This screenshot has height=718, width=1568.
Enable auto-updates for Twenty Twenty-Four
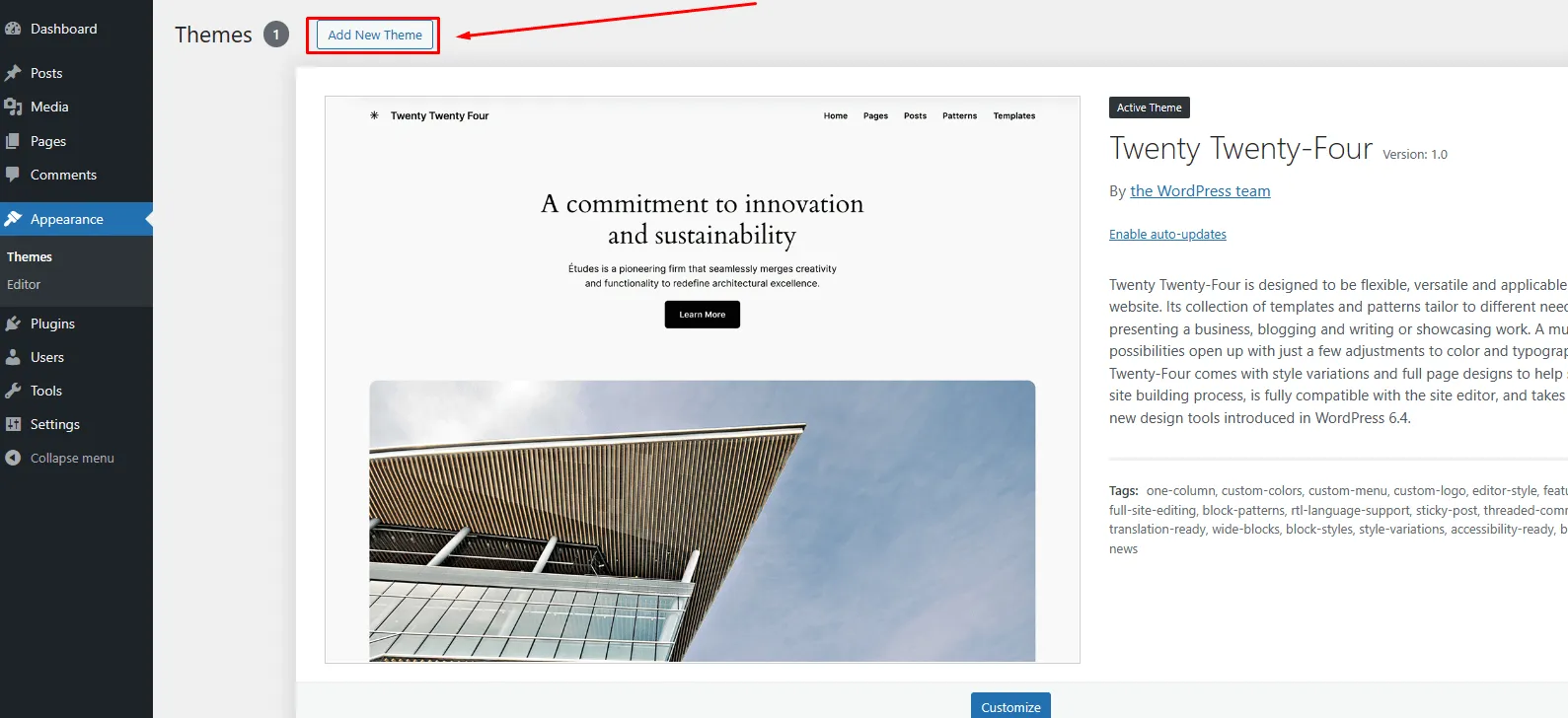(x=1167, y=234)
